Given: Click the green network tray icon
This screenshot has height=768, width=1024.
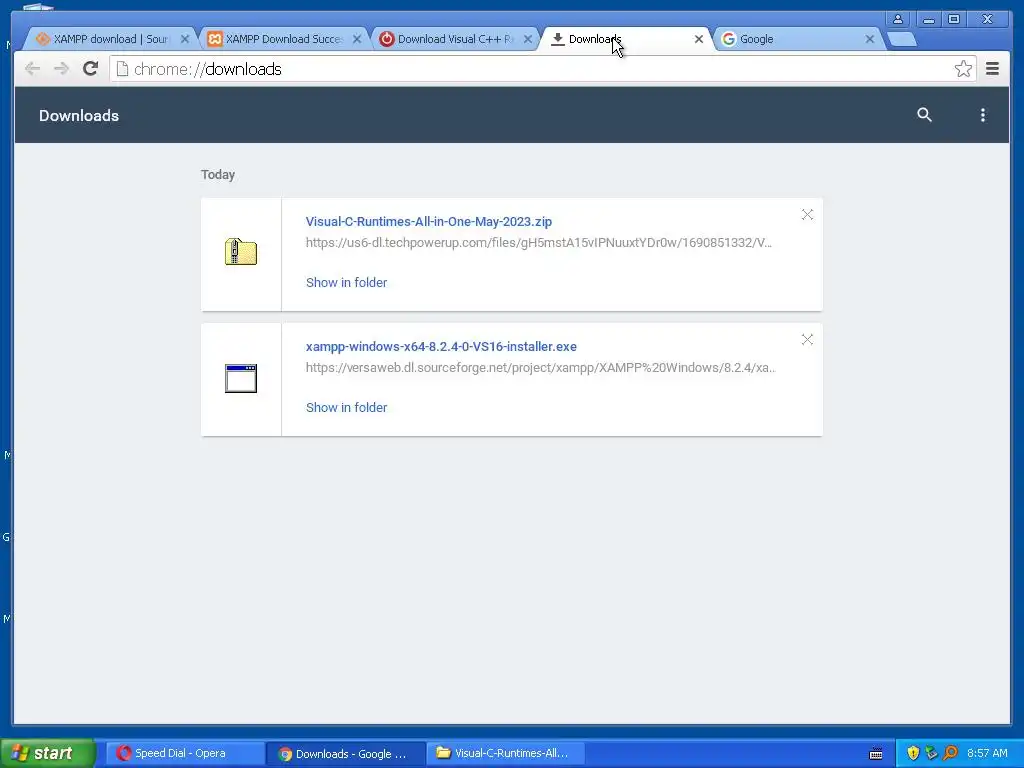Looking at the screenshot, I should point(931,753).
